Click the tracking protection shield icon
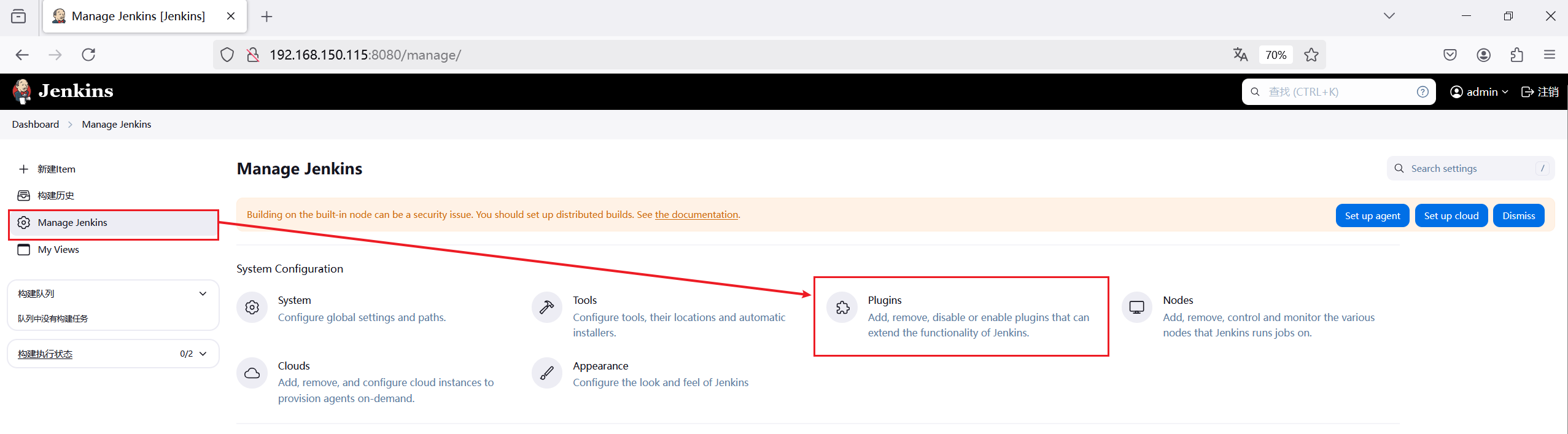The height and width of the screenshot is (434, 1568). click(x=227, y=55)
